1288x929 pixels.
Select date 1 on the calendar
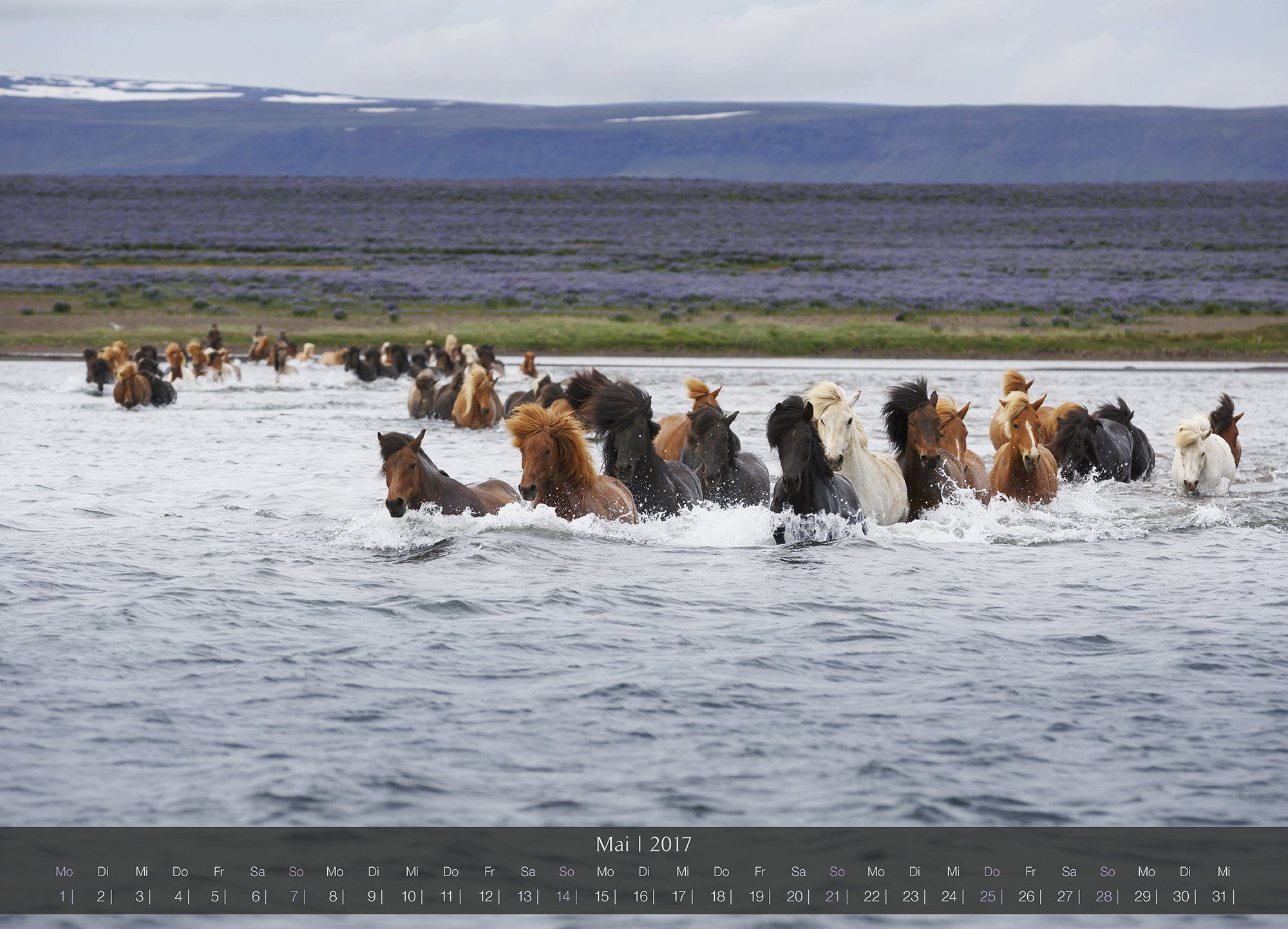pyautogui.click(x=62, y=896)
